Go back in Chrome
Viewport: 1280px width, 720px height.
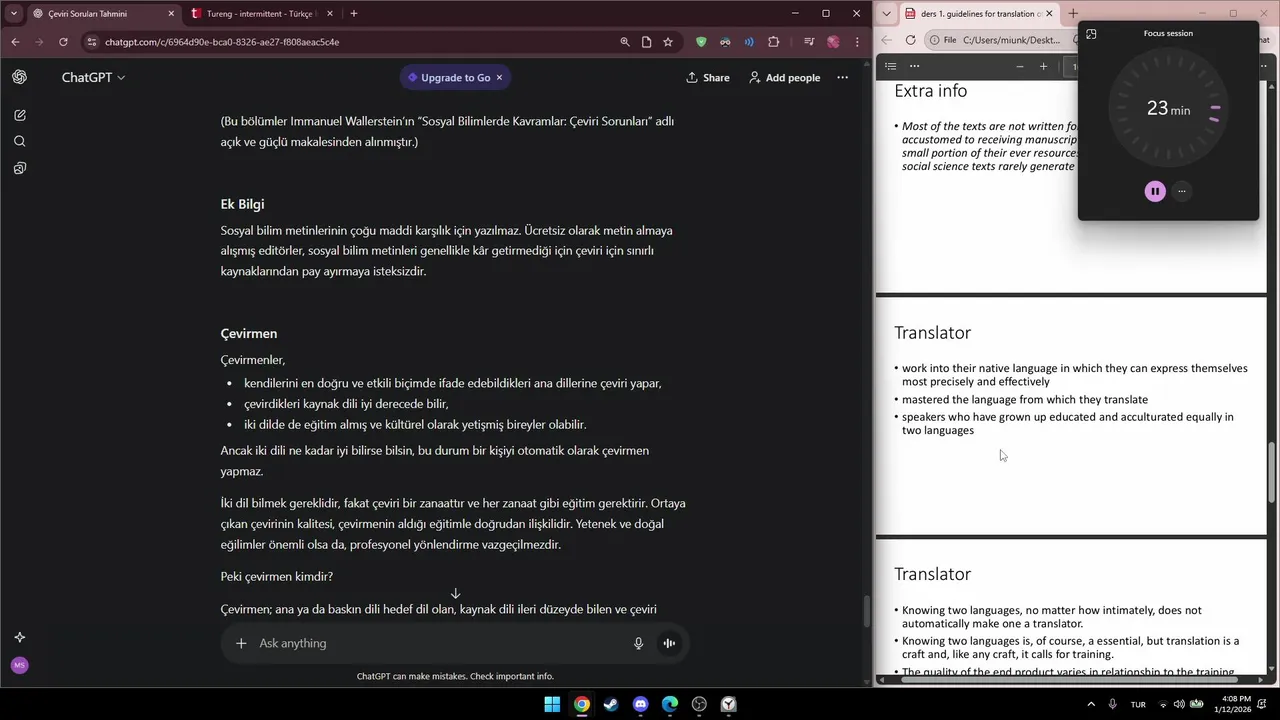click(x=15, y=42)
